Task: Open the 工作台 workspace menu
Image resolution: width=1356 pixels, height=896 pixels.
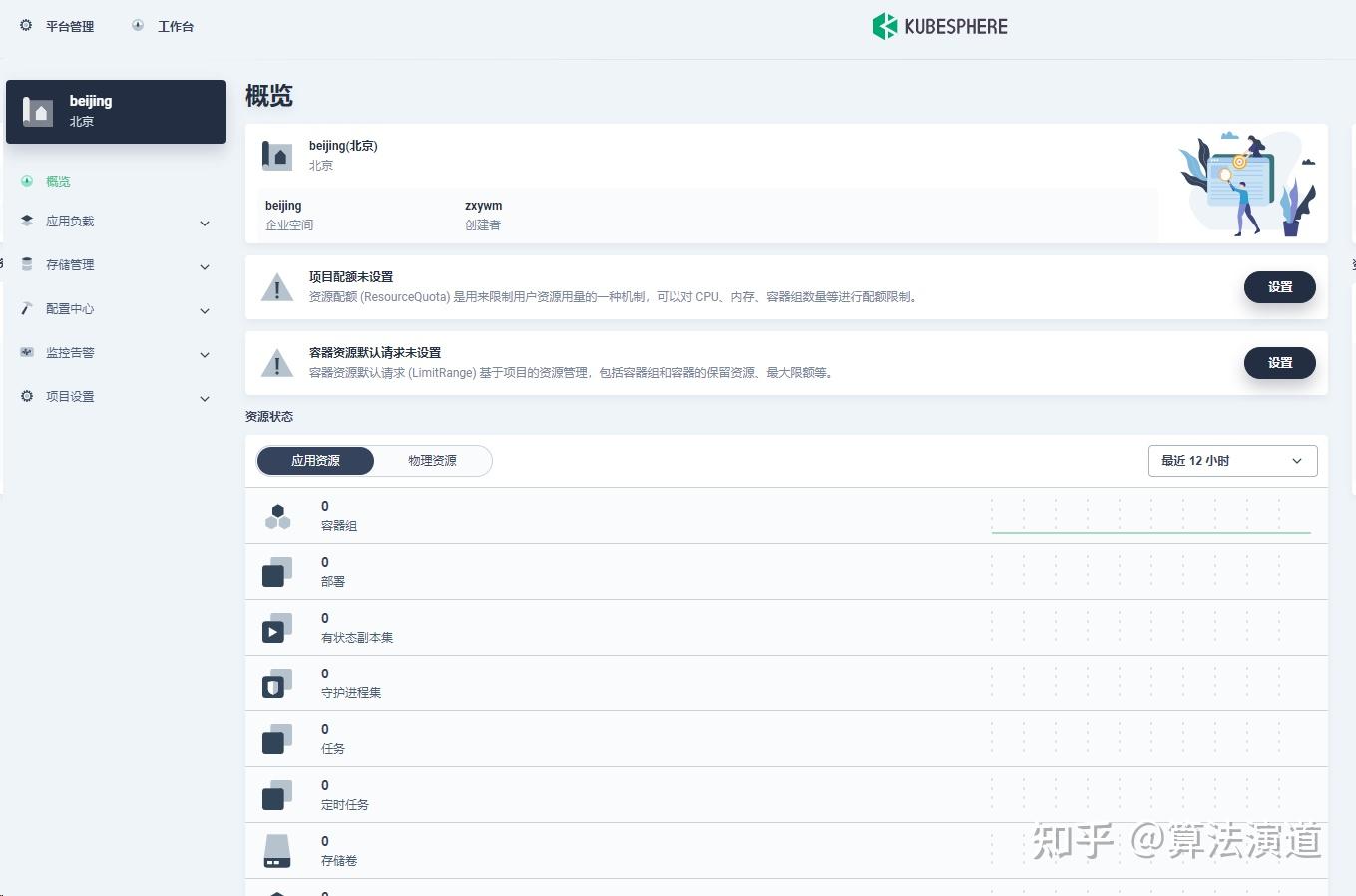Action: tap(163, 26)
